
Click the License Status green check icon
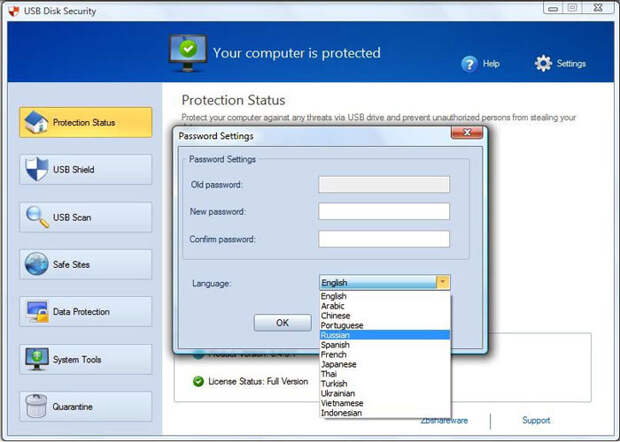[198, 382]
